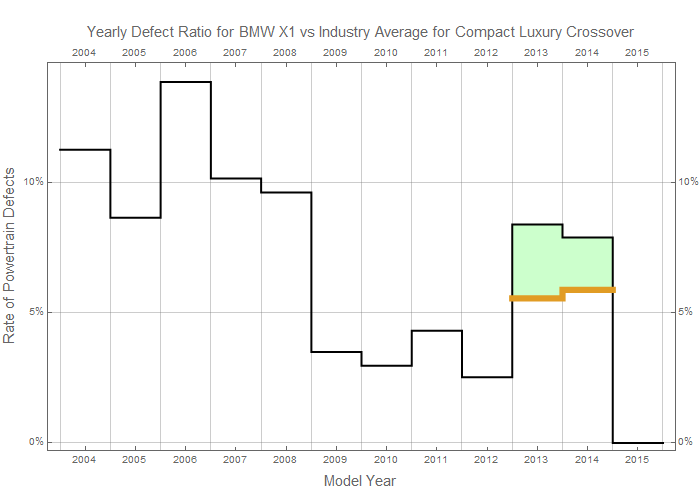Click the left axis 0% tick label
This screenshot has width=700, height=490.
[35, 442]
